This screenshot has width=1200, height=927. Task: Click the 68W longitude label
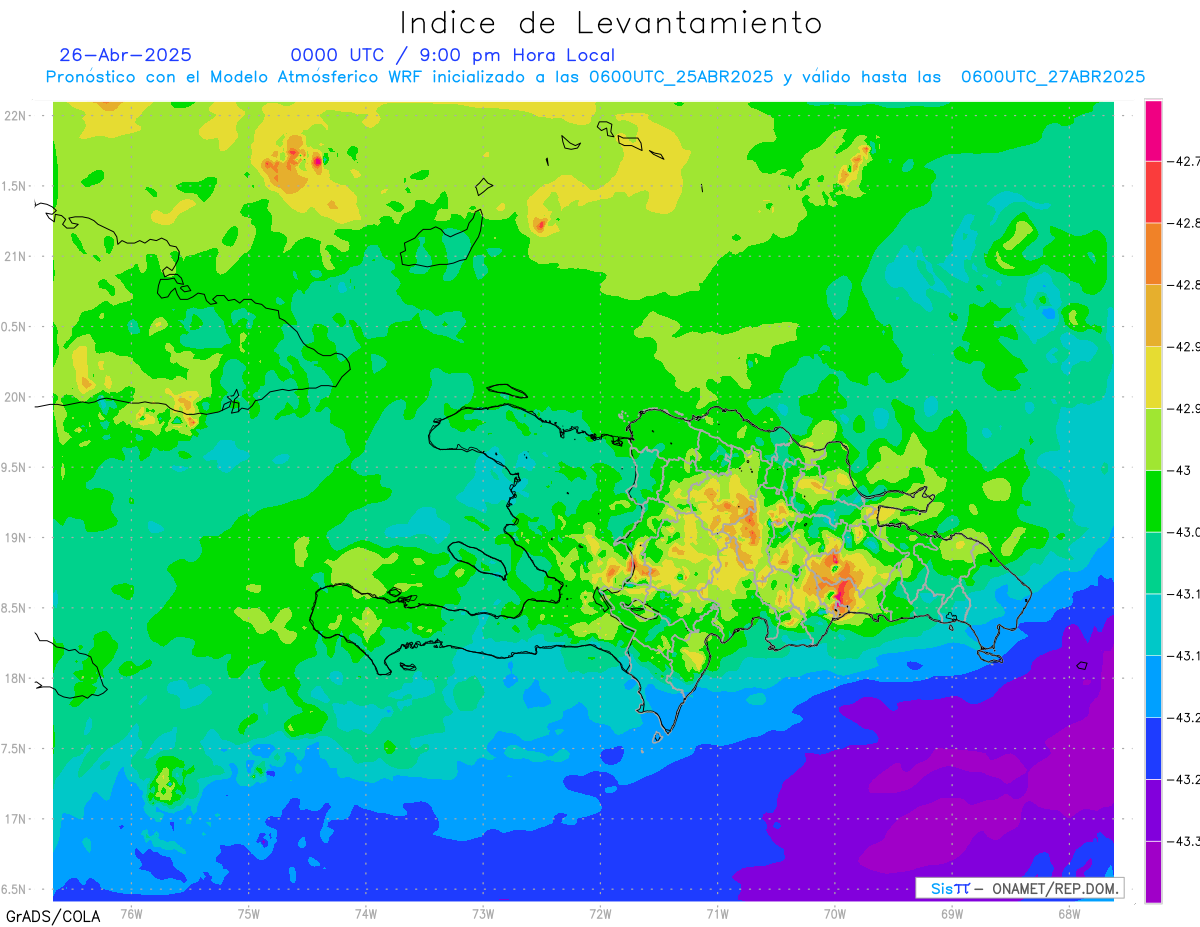[x=1068, y=913]
